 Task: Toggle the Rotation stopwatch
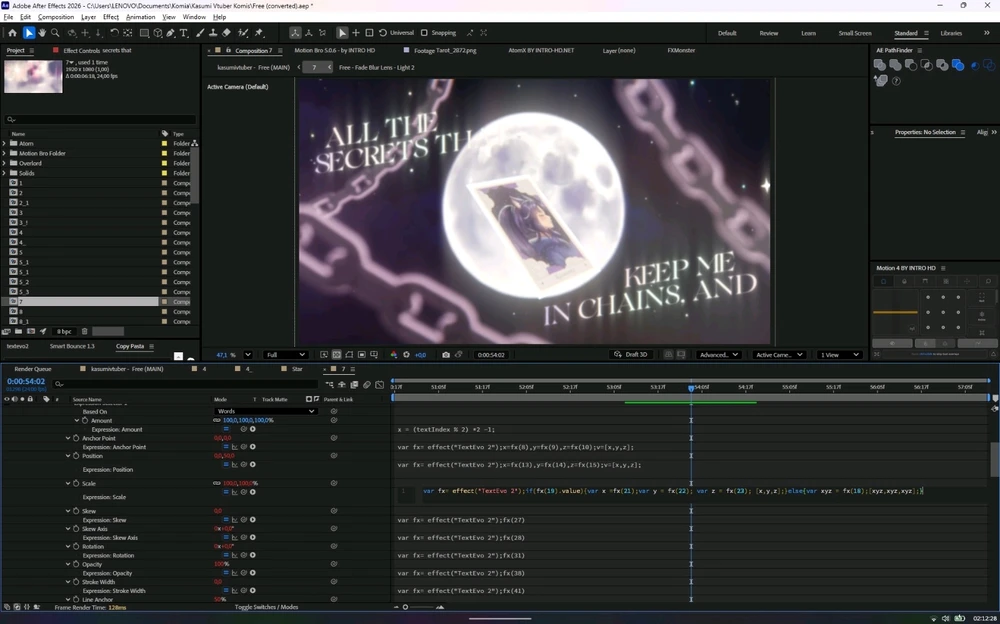[76, 547]
